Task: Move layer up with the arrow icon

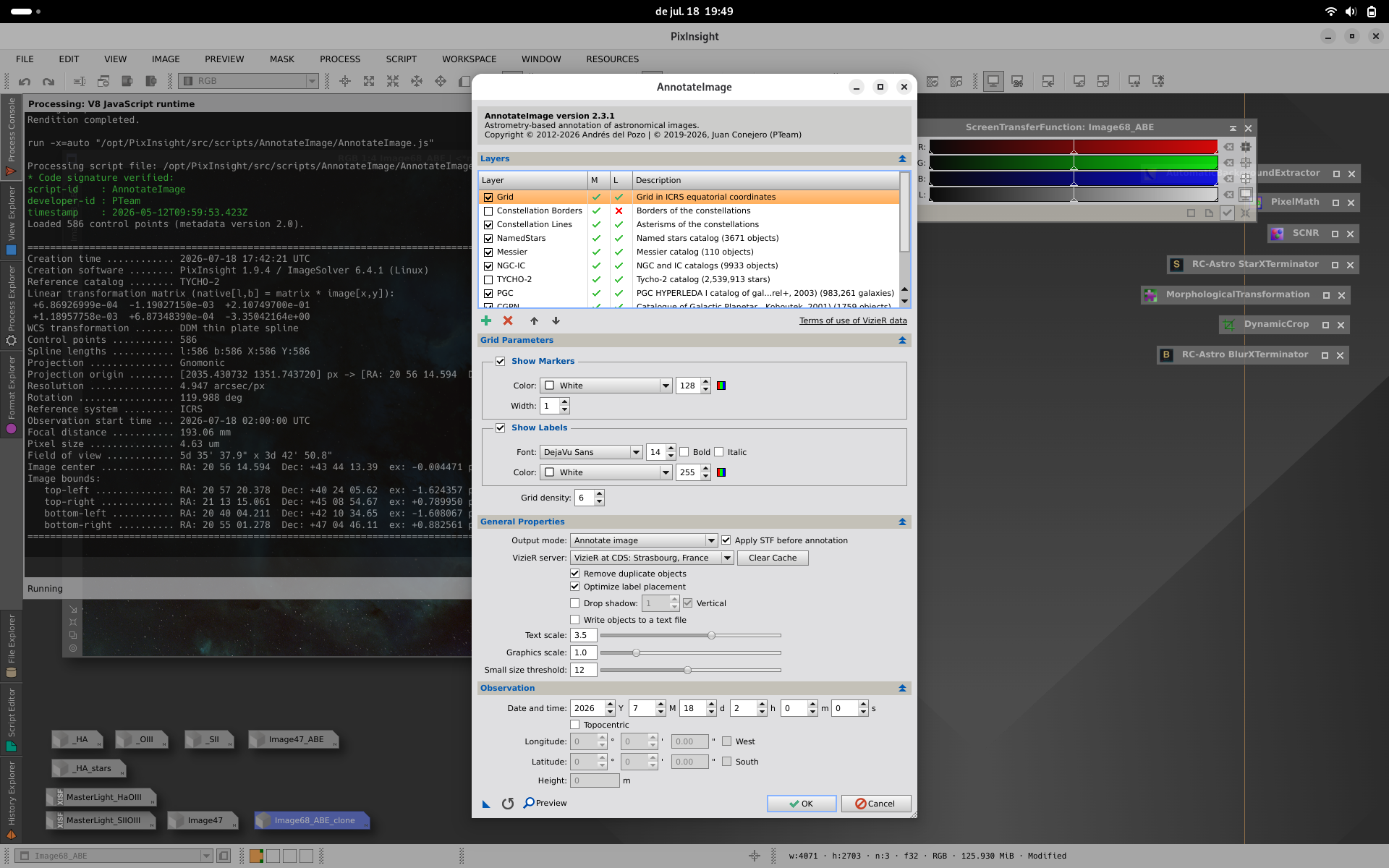Action: [534, 320]
